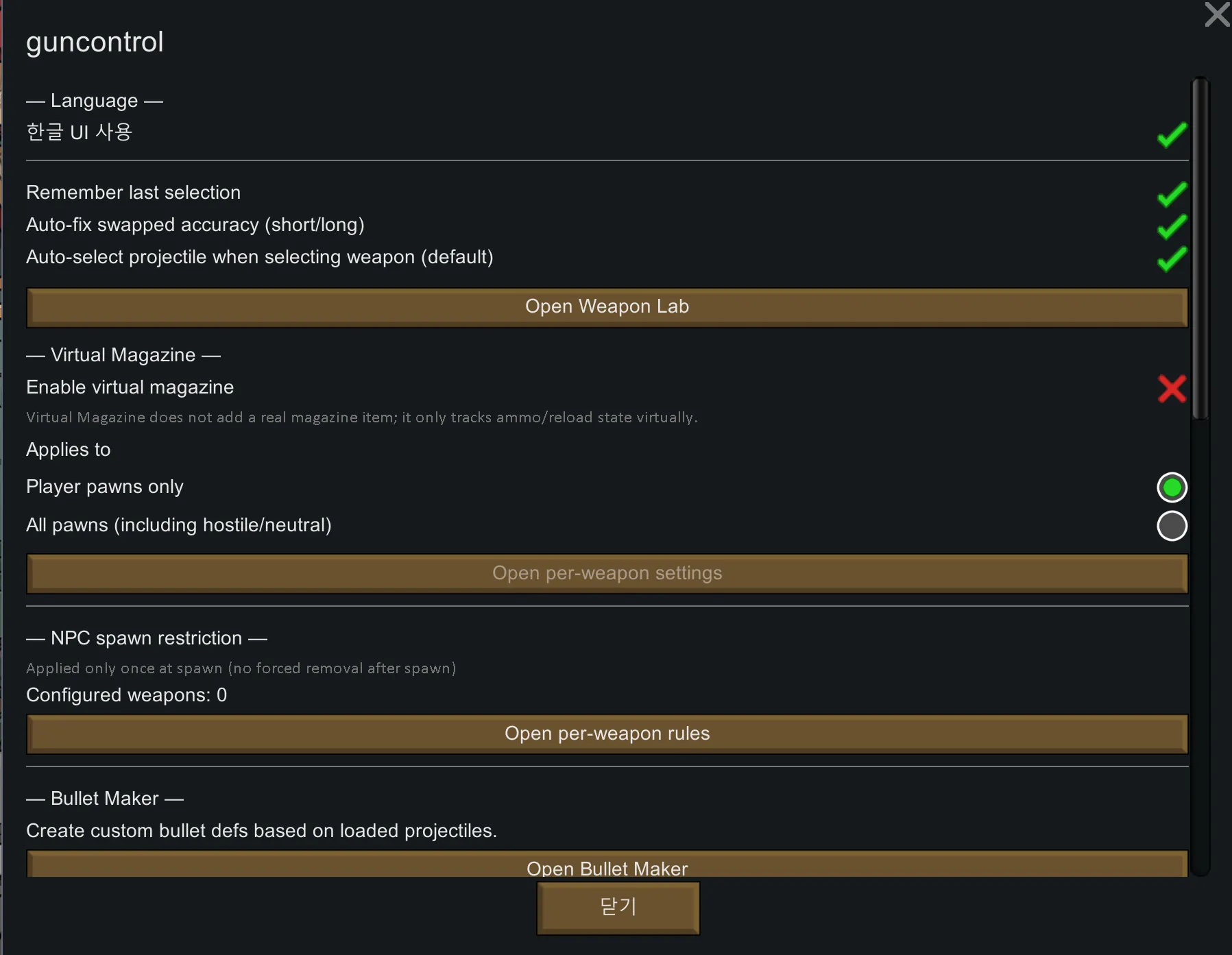Screen dimensions: 1232x955
Task: Toggle the green checkmark for 한글 UI 사용
Action: (1172, 134)
